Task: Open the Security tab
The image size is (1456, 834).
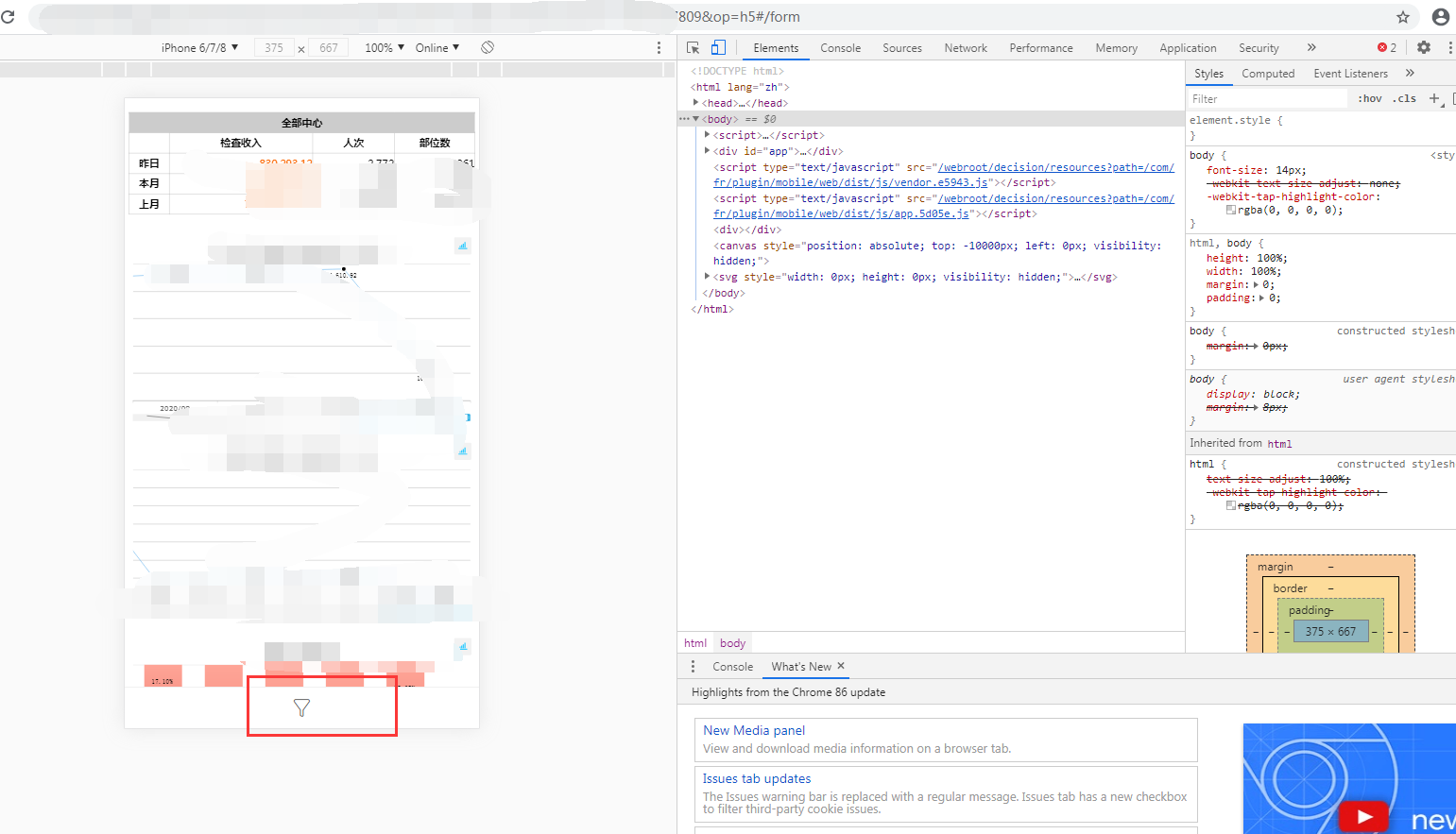Action: 1259,47
